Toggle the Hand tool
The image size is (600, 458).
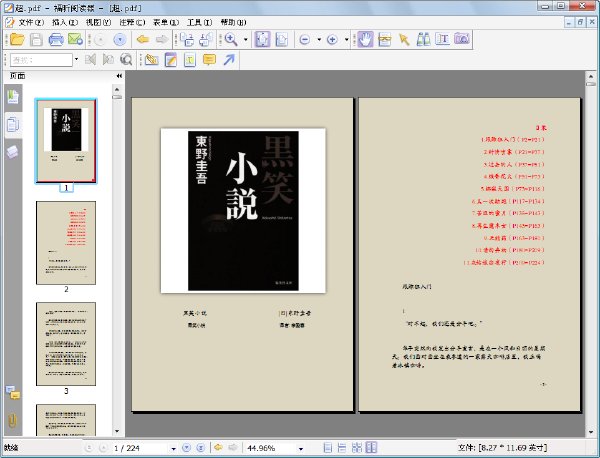(x=365, y=39)
